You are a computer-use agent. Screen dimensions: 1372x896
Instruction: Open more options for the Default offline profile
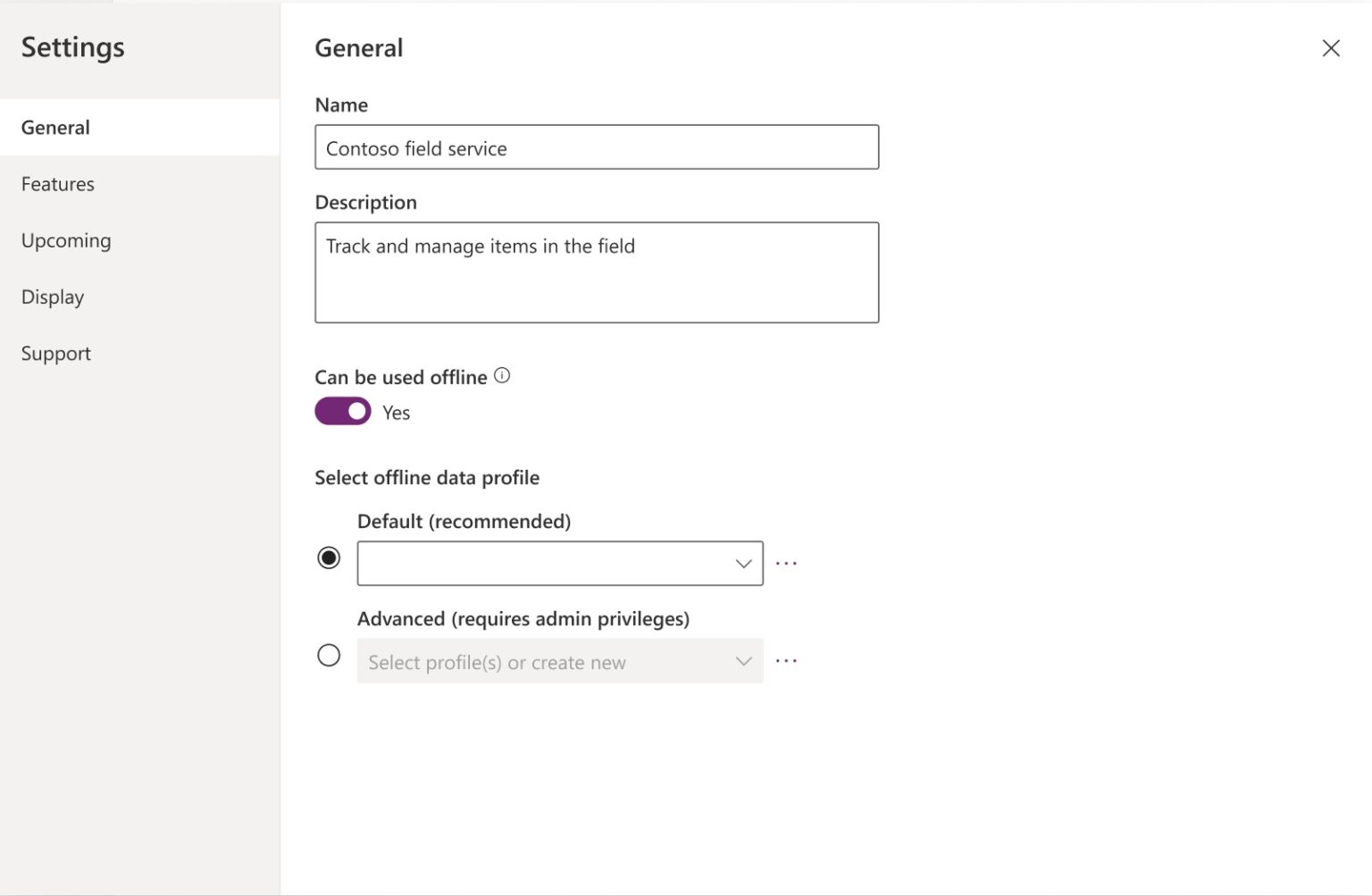point(786,563)
